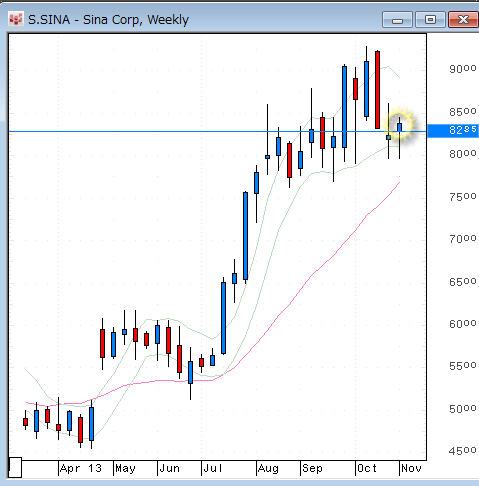Click the highlighted latest weekly candle
Viewport: 479px width, 486px height.
[x=399, y=128]
